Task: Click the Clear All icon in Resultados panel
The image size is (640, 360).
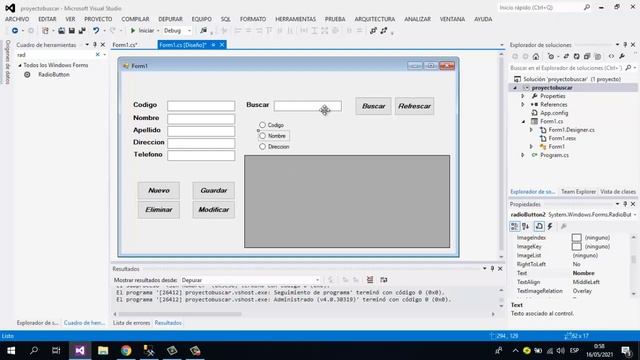Action: click(370, 280)
